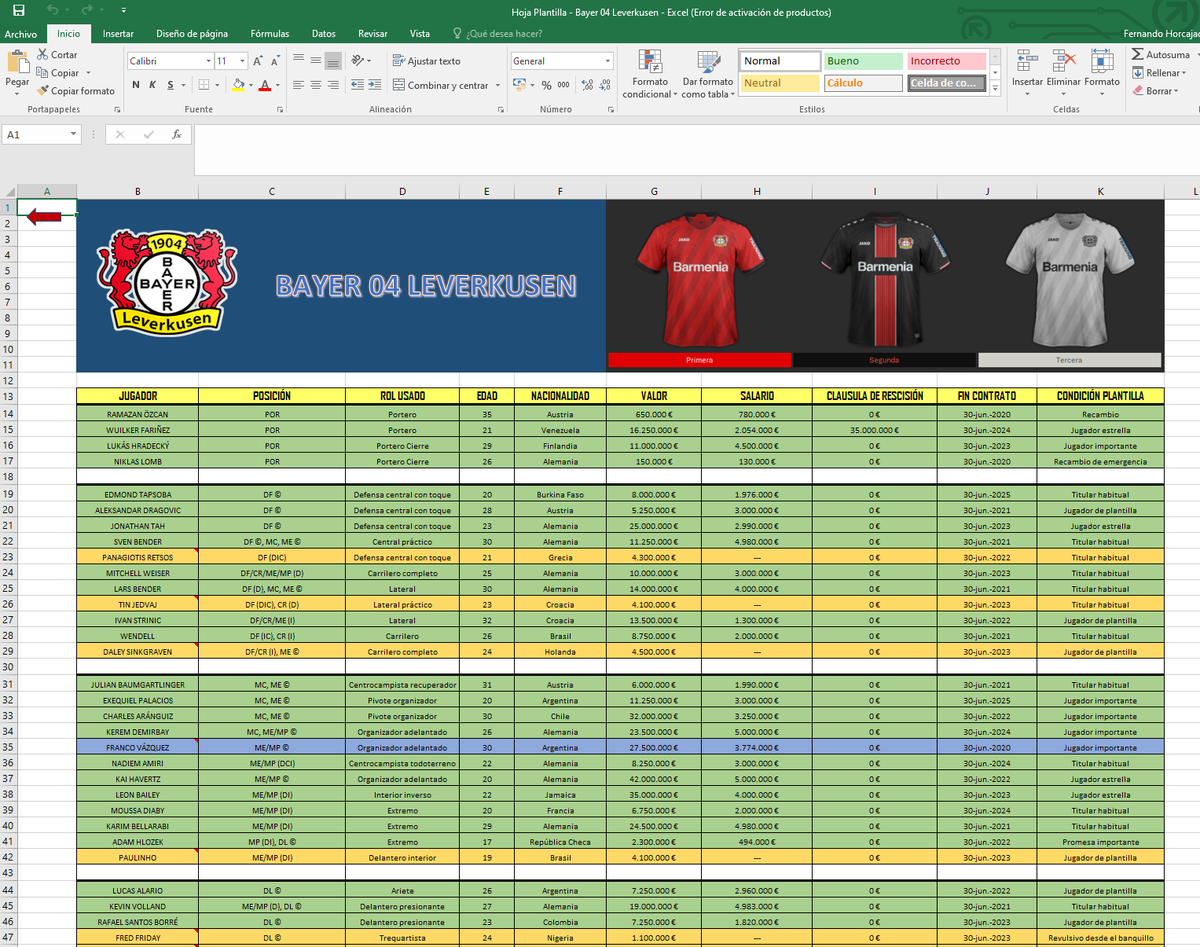The image size is (1200, 947).
Task: Paste clipboard contents with Pegar
Action: pos(17,72)
